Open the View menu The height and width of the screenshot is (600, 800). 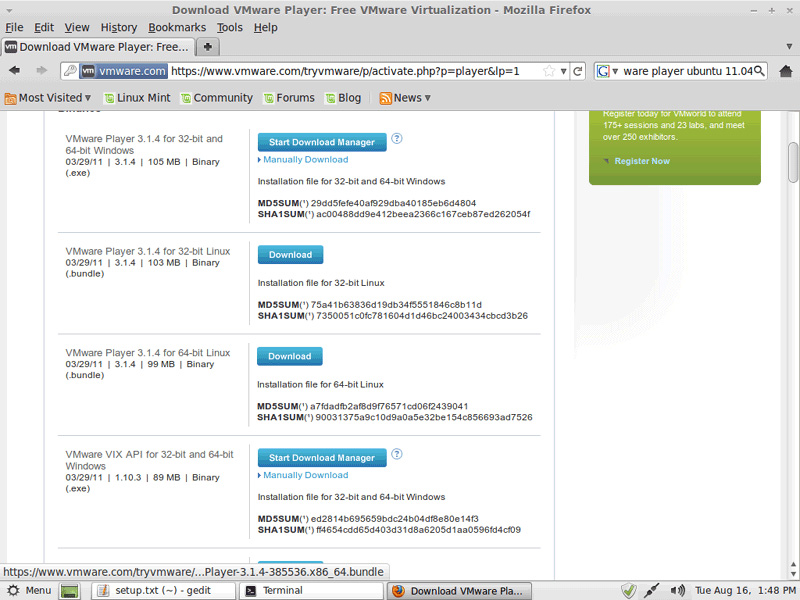coord(77,28)
